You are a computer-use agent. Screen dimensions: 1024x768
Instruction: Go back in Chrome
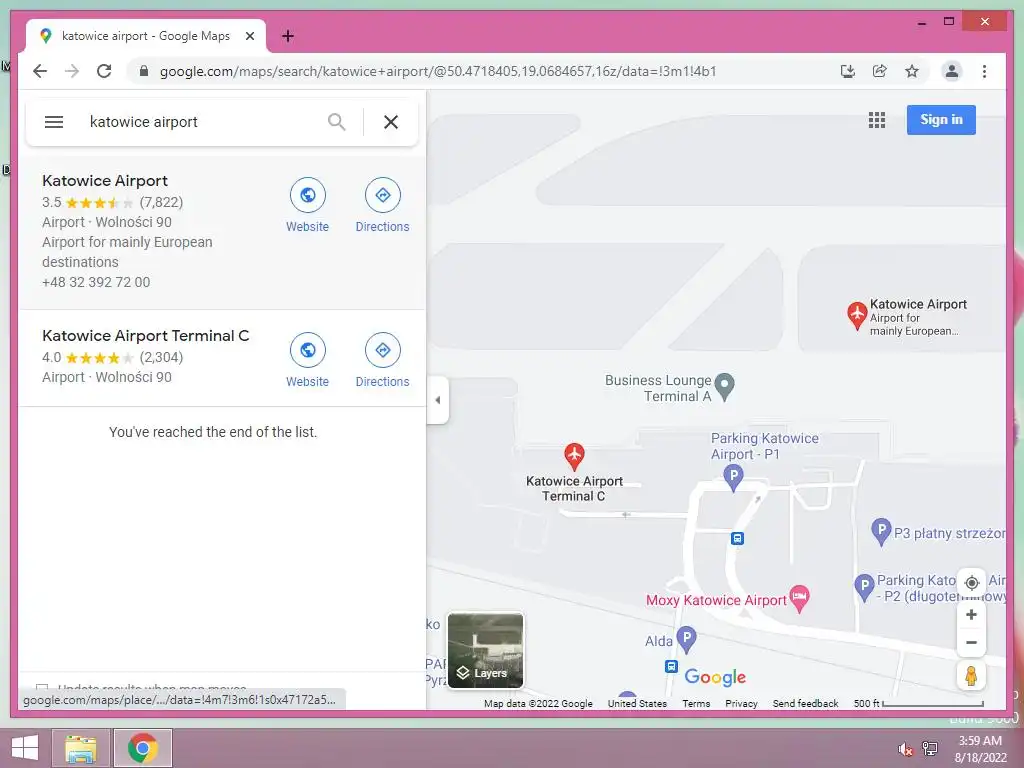40,71
